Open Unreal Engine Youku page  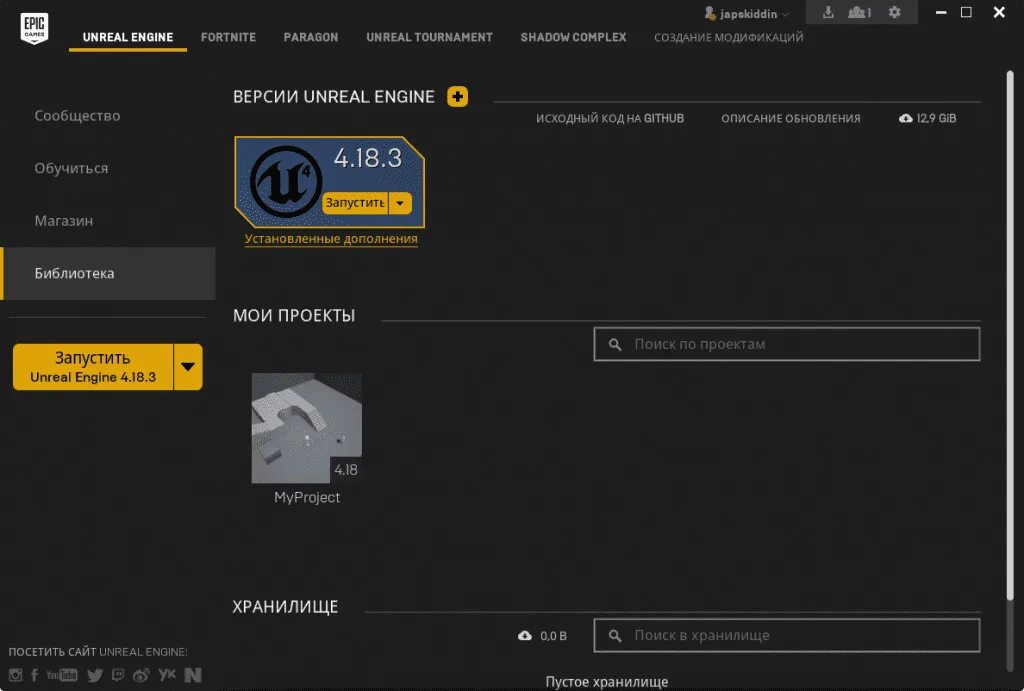coord(167,674)
